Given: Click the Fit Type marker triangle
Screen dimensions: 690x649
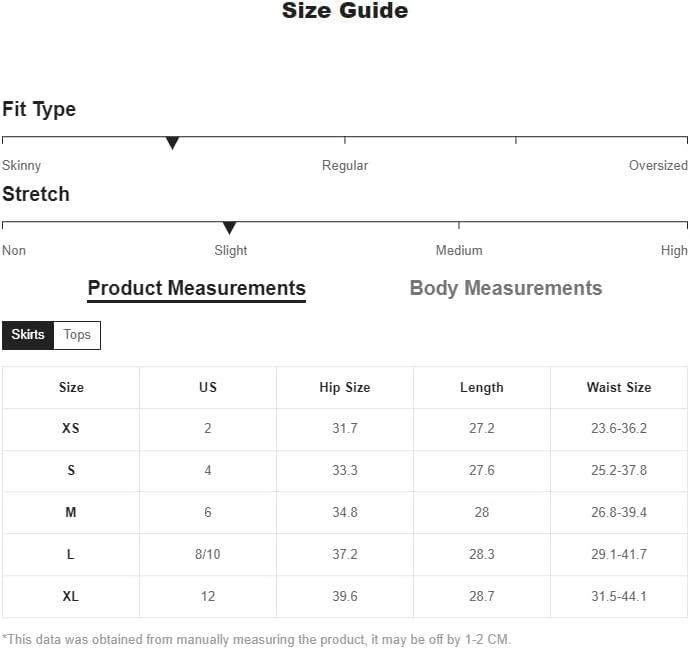Looking at the screenshot, I should pyautogui.click(x=172, y=143).
